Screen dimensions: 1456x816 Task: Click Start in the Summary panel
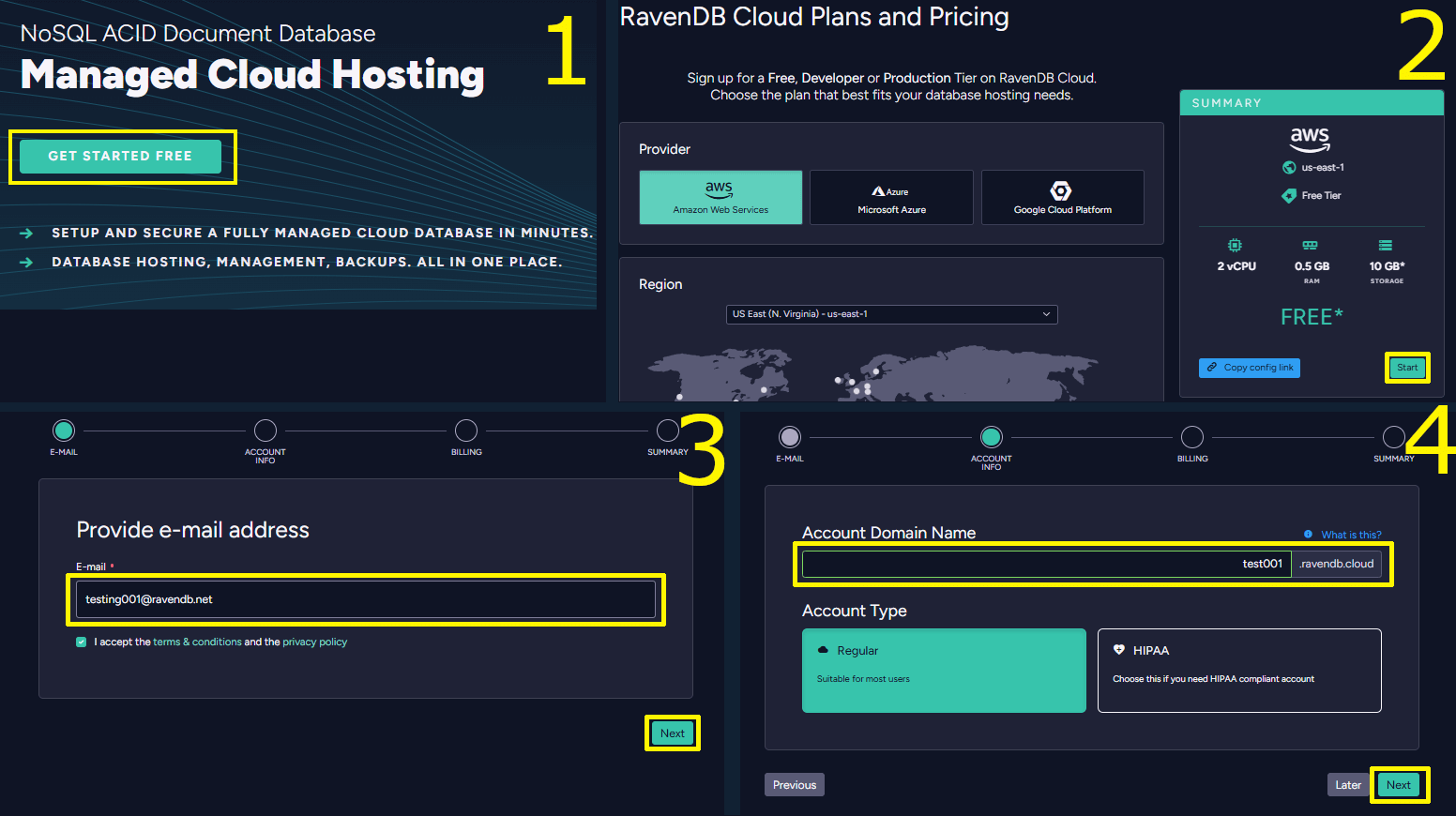coord(1407,368)
